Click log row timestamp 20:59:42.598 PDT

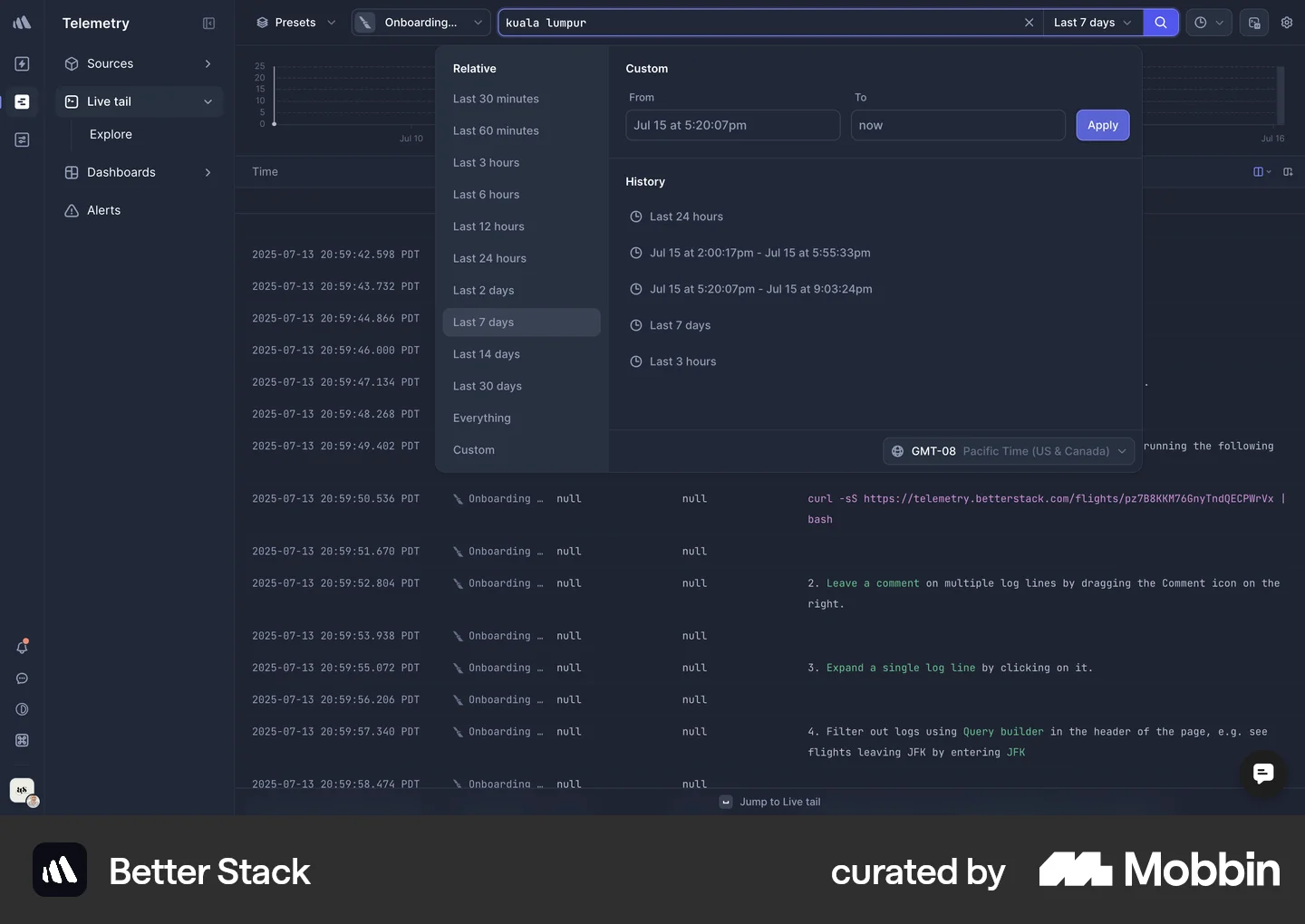[x=335, y=255]
